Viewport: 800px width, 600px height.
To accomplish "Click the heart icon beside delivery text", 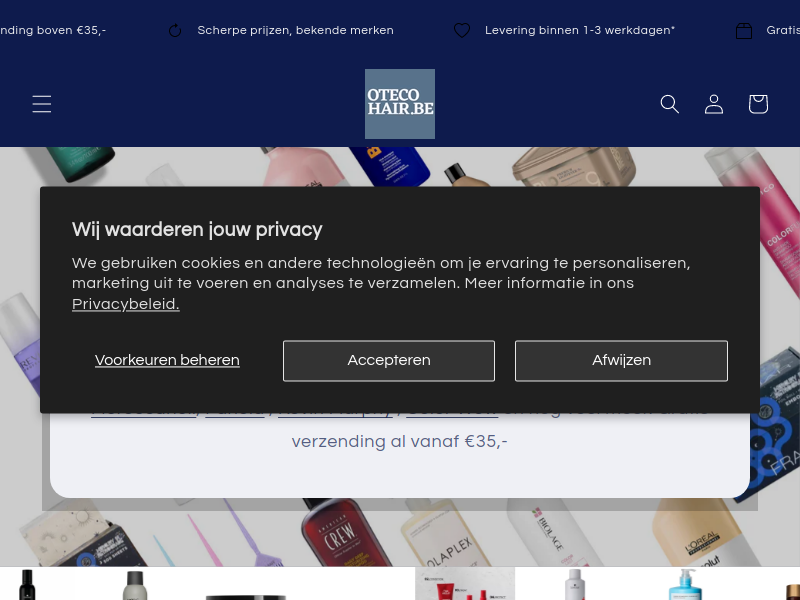I will [x=462, y=31].
